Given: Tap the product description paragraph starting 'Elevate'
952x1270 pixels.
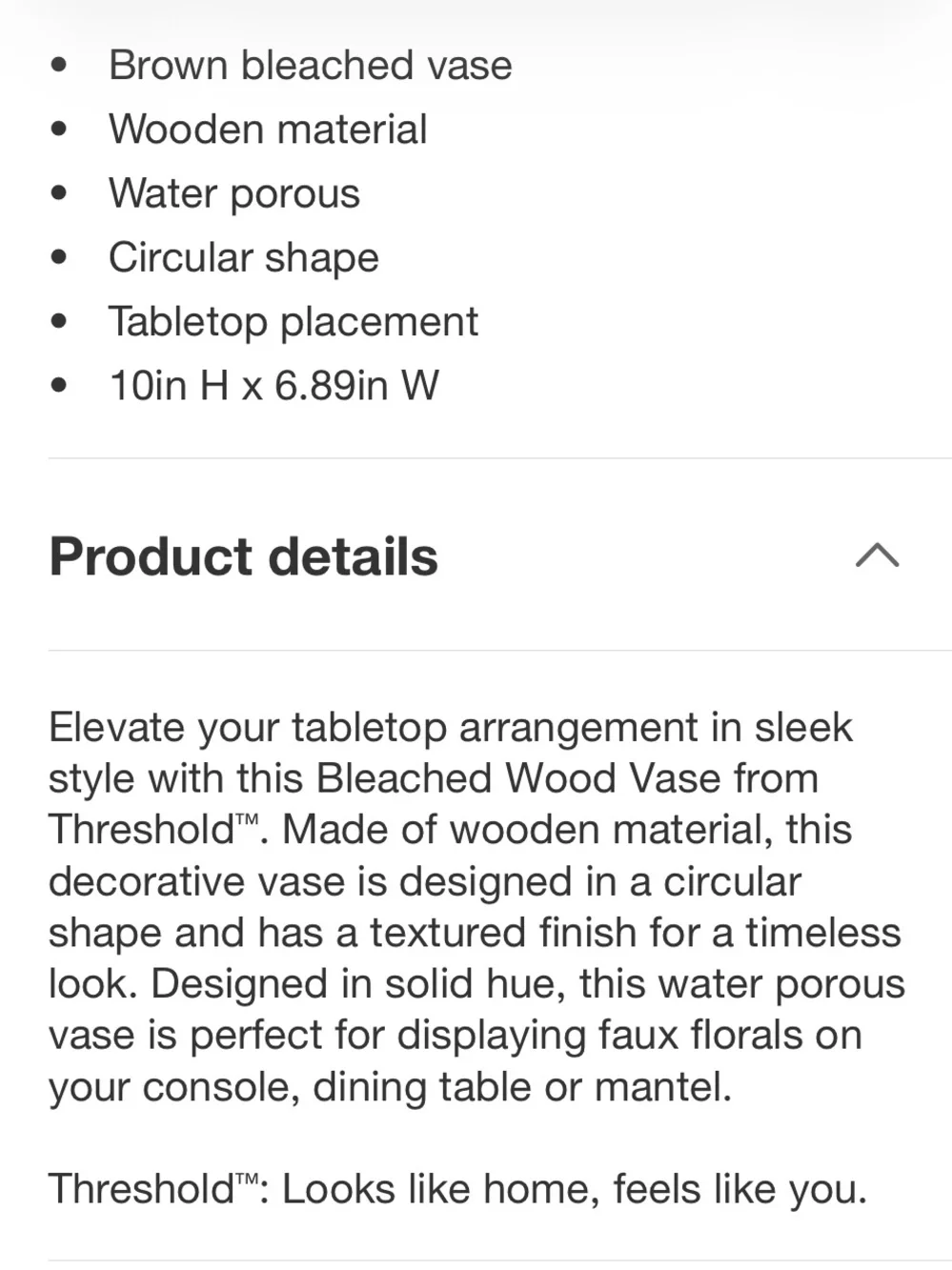Looking at the screenshot, I should pos(476,907).
